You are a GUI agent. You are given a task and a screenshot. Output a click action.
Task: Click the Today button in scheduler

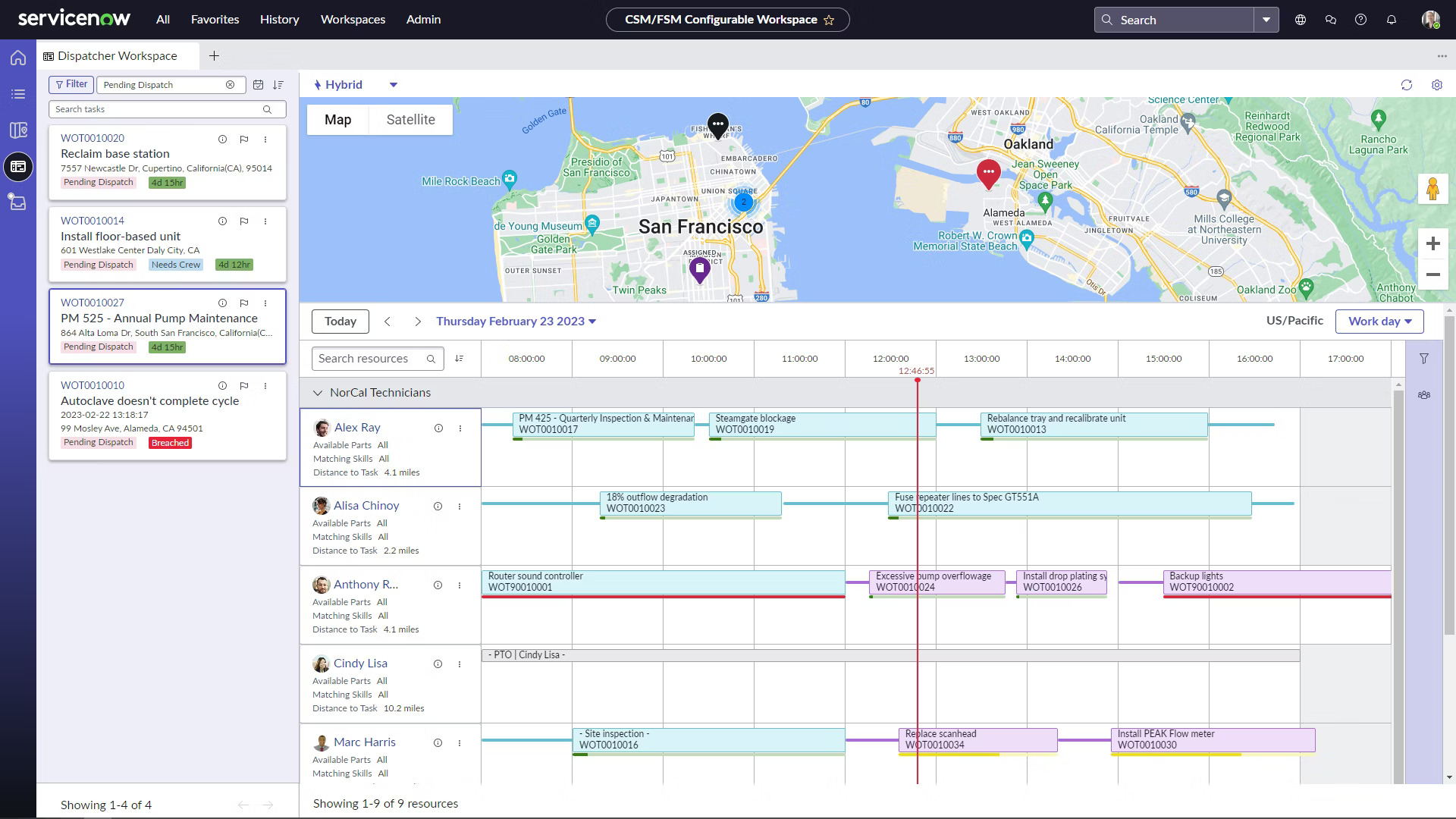tap(340, 321)
